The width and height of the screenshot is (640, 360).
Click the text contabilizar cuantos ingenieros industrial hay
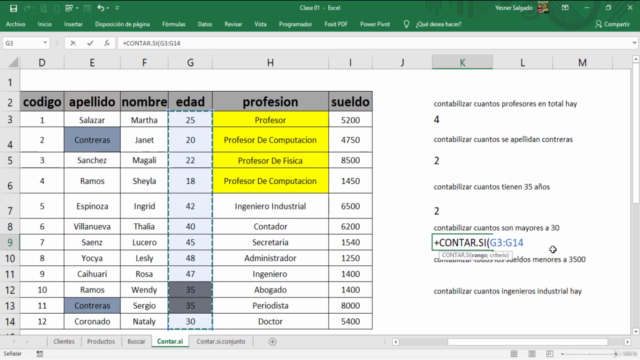507,291
